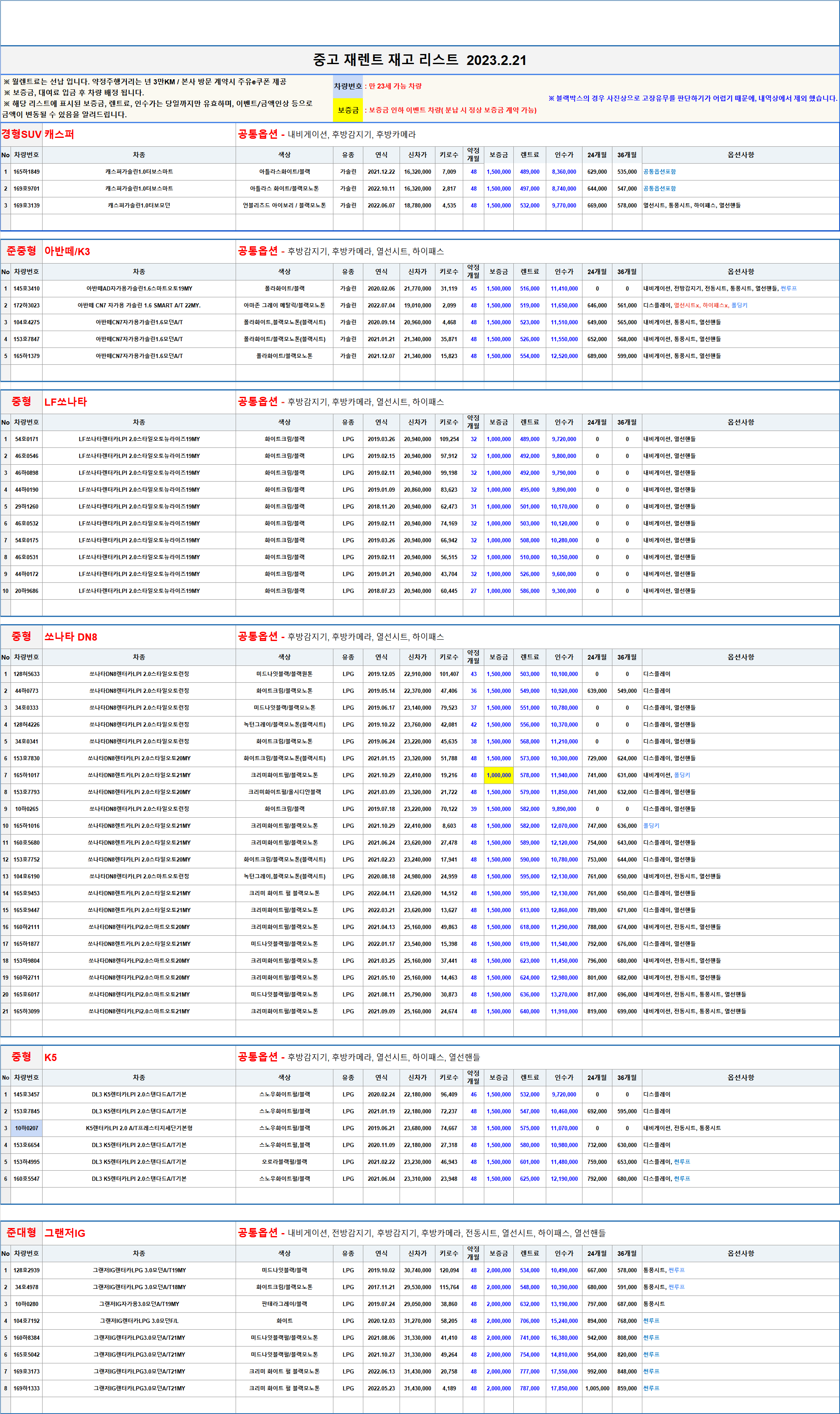Click vehicle number 20하9686

click(x=27, y=591)
